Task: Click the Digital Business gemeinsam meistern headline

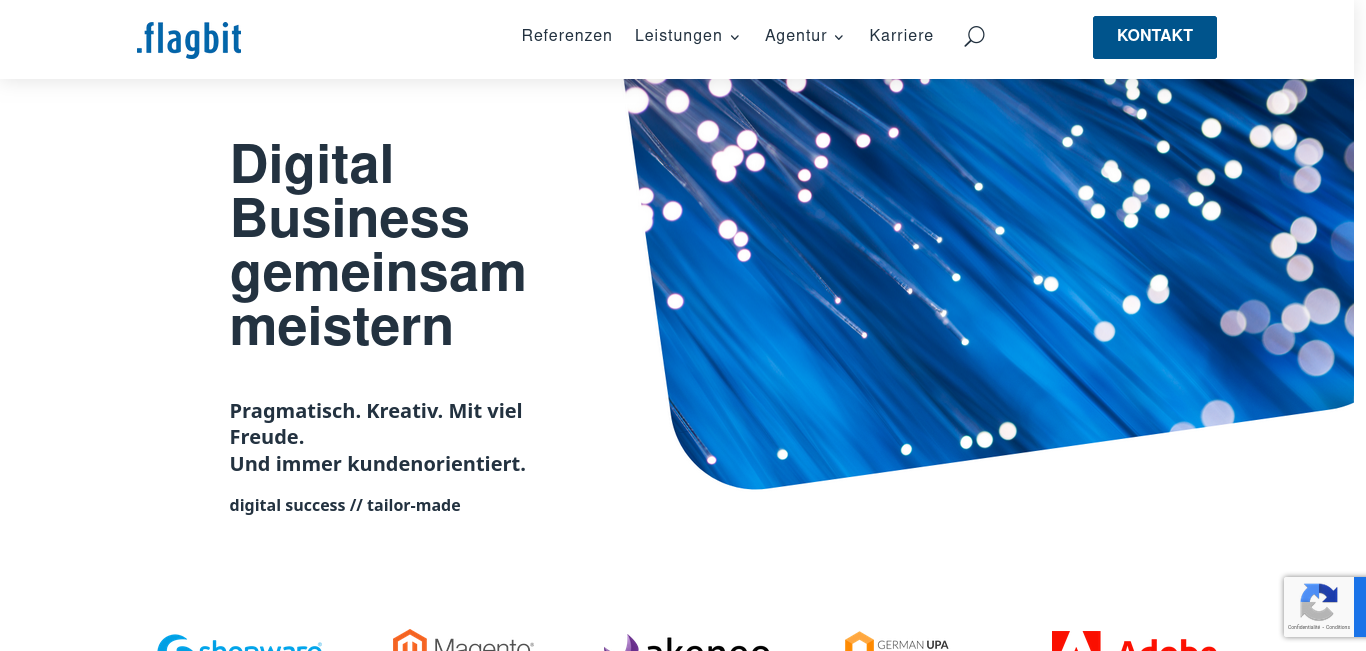Action: click(x=378, y=246)
